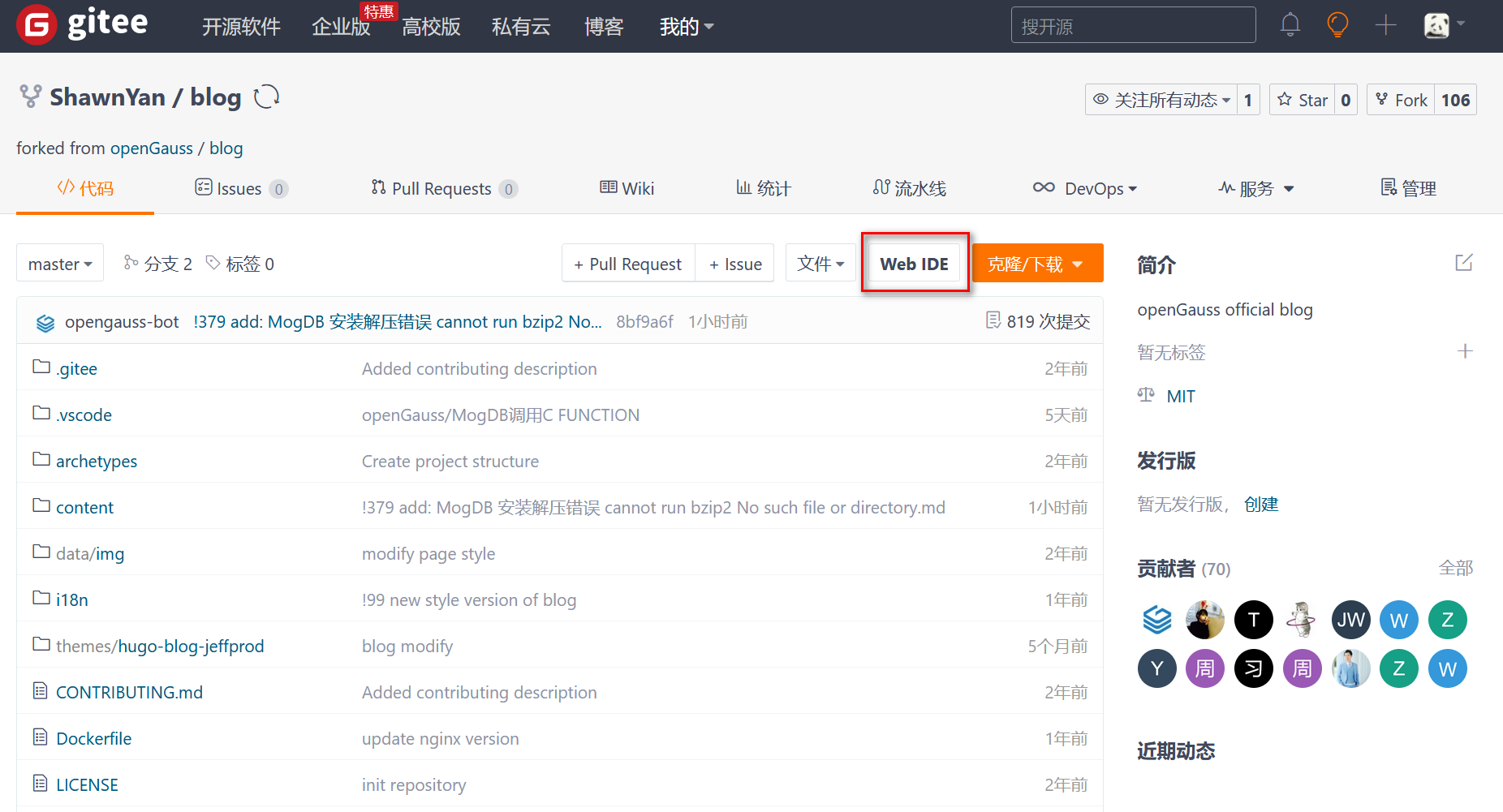This screenshot has height=812, width=1503.
Task: Click the plus create icon in header
Action: tap(1386, 25)
